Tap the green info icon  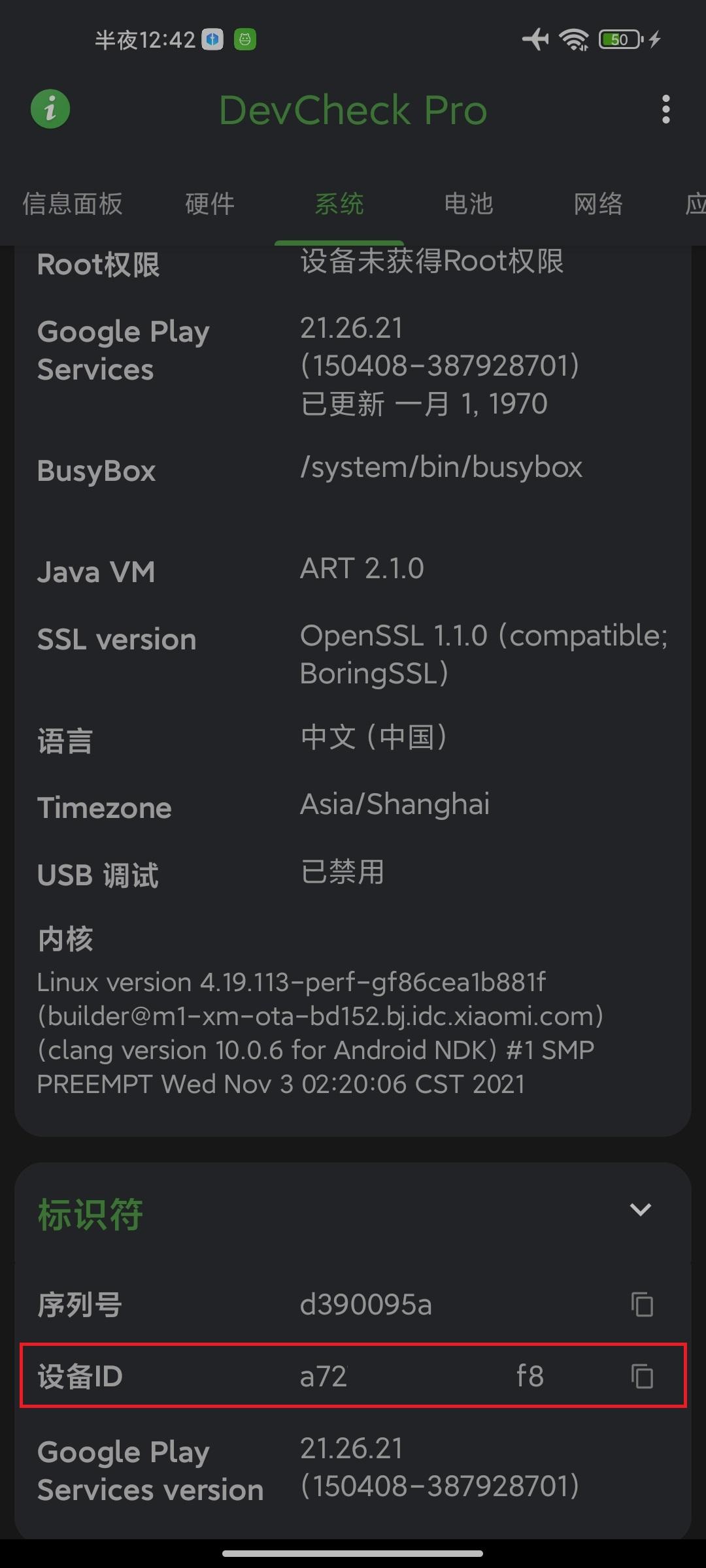[x=50, y=109]
